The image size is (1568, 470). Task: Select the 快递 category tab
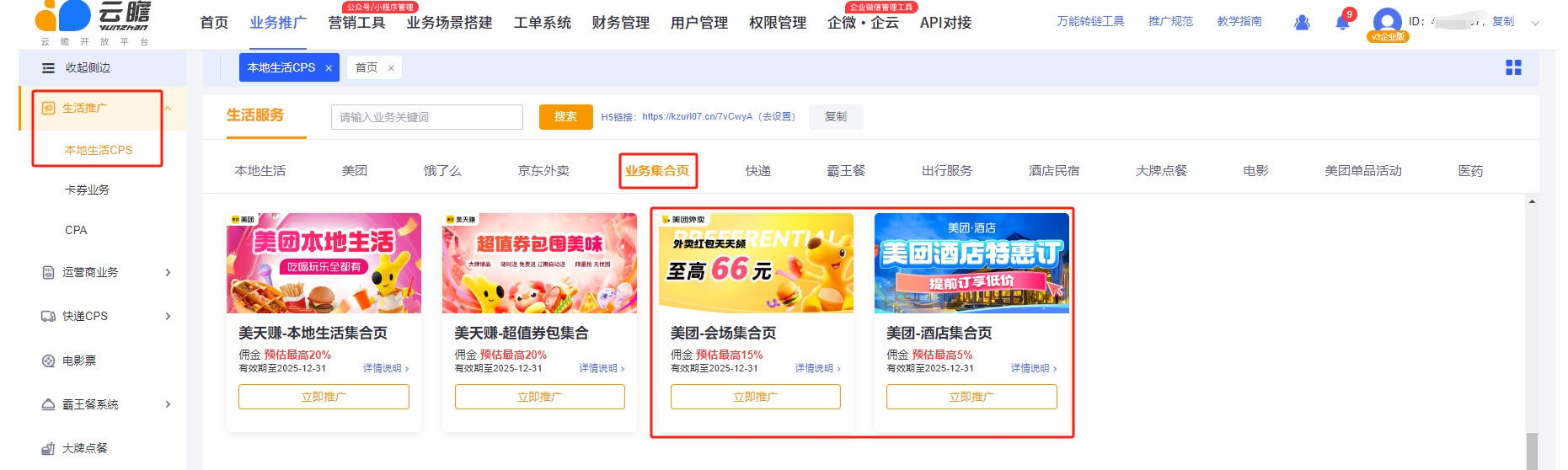[758, 171]
